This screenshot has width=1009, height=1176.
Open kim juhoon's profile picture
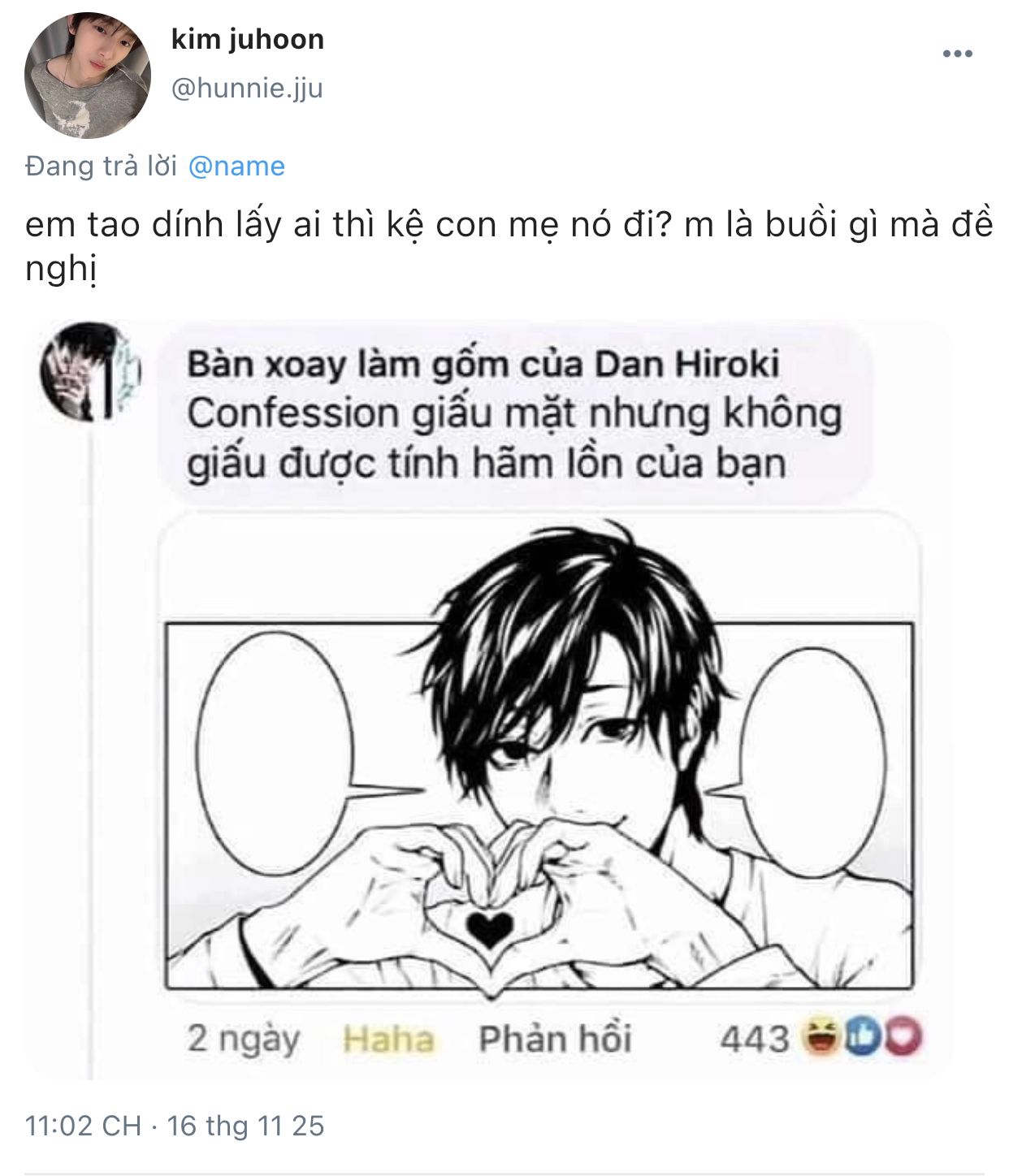(88, 75)
